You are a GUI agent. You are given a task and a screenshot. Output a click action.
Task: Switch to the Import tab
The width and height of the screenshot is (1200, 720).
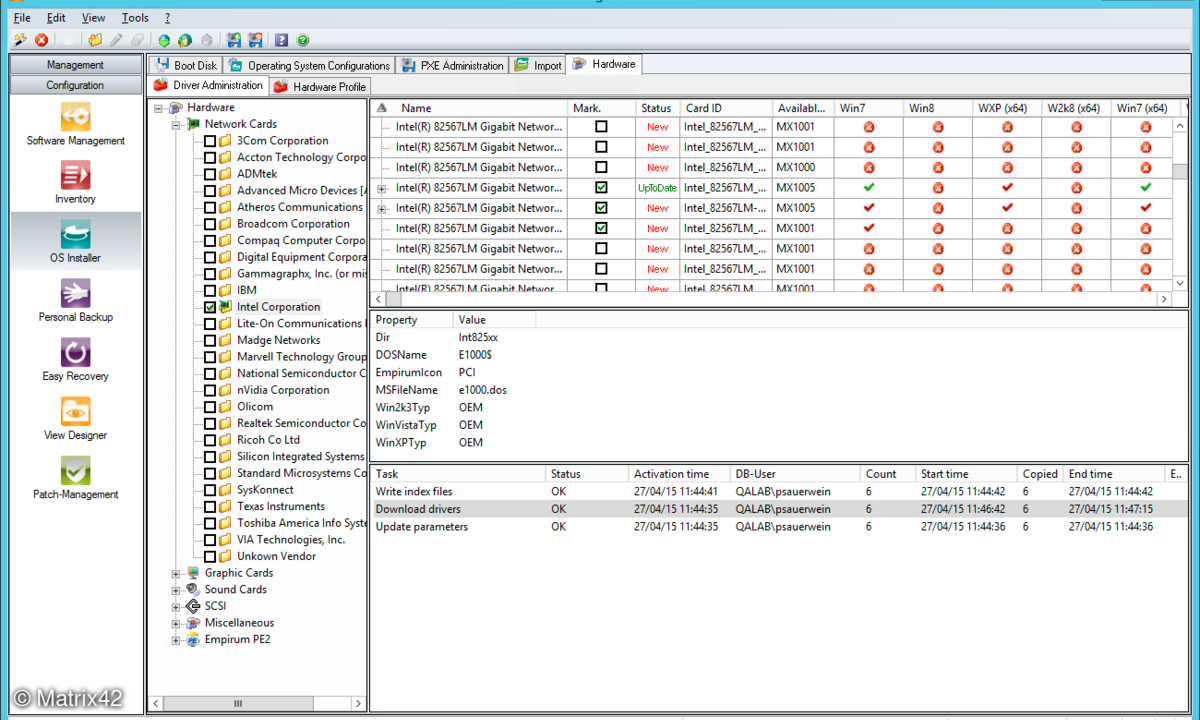point(538,65)
